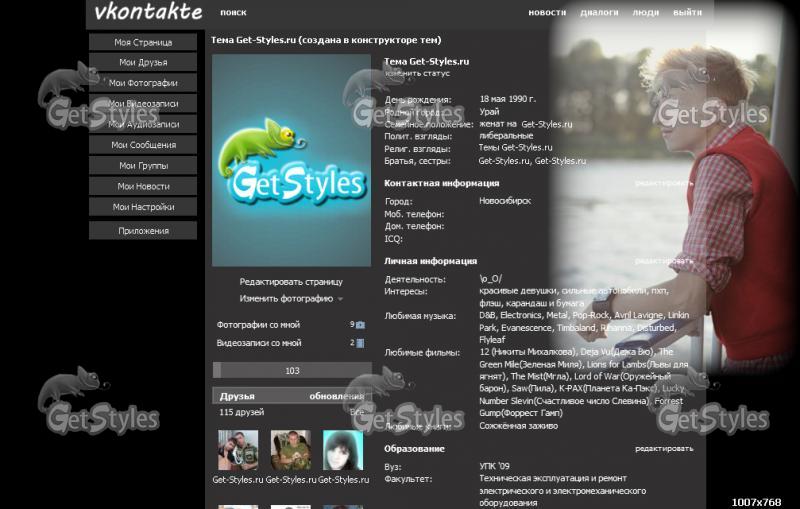800x509 pixels.
Task: Click Avril Lavigne in favorite music
Action: click(638, 315)
